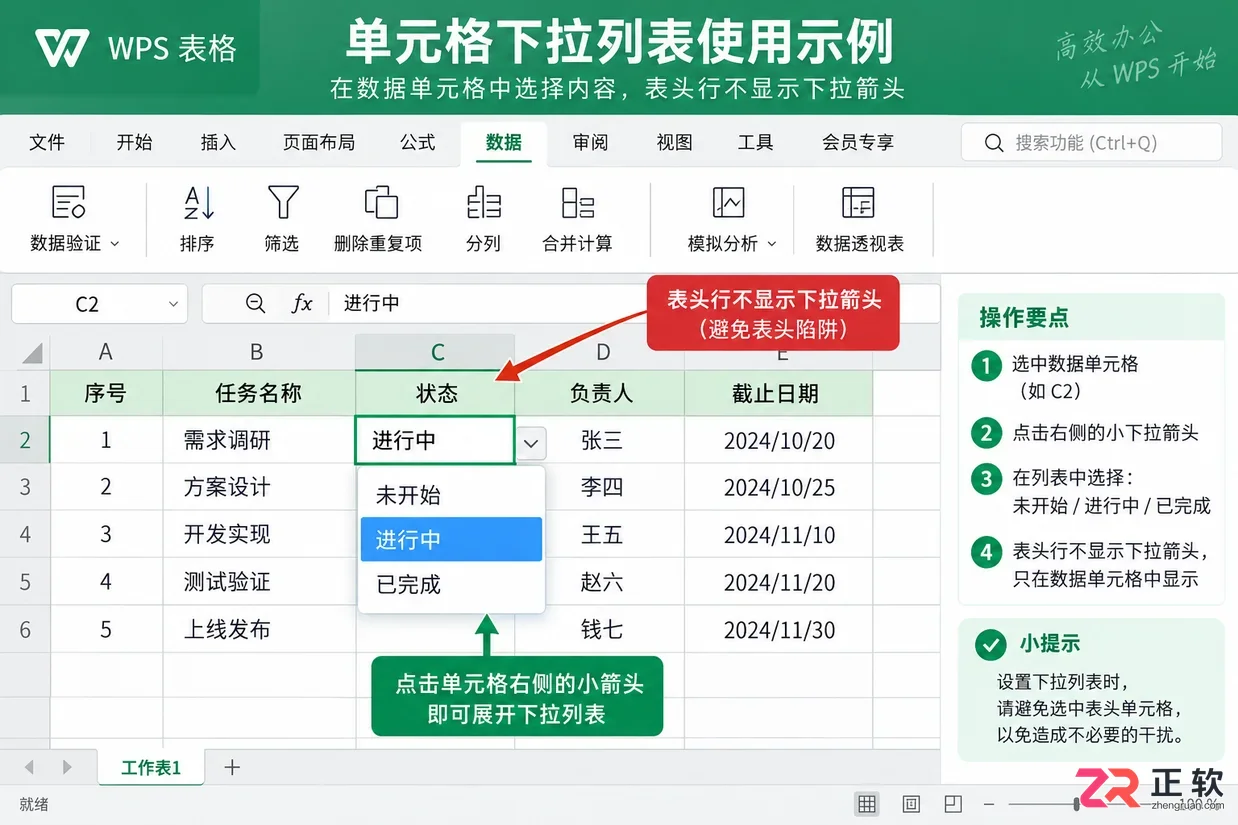Add a new sheet with plus button
Screen dimensions: 1238x825
pyautogui.click(x=232, y=767)
